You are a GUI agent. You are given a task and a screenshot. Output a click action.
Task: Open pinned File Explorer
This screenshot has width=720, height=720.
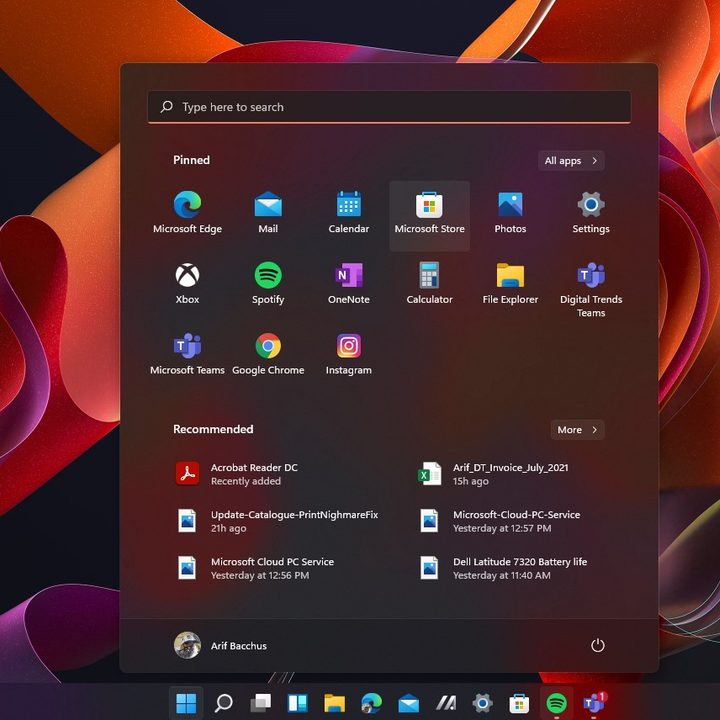pyautogui.click(x=510, y=285)
